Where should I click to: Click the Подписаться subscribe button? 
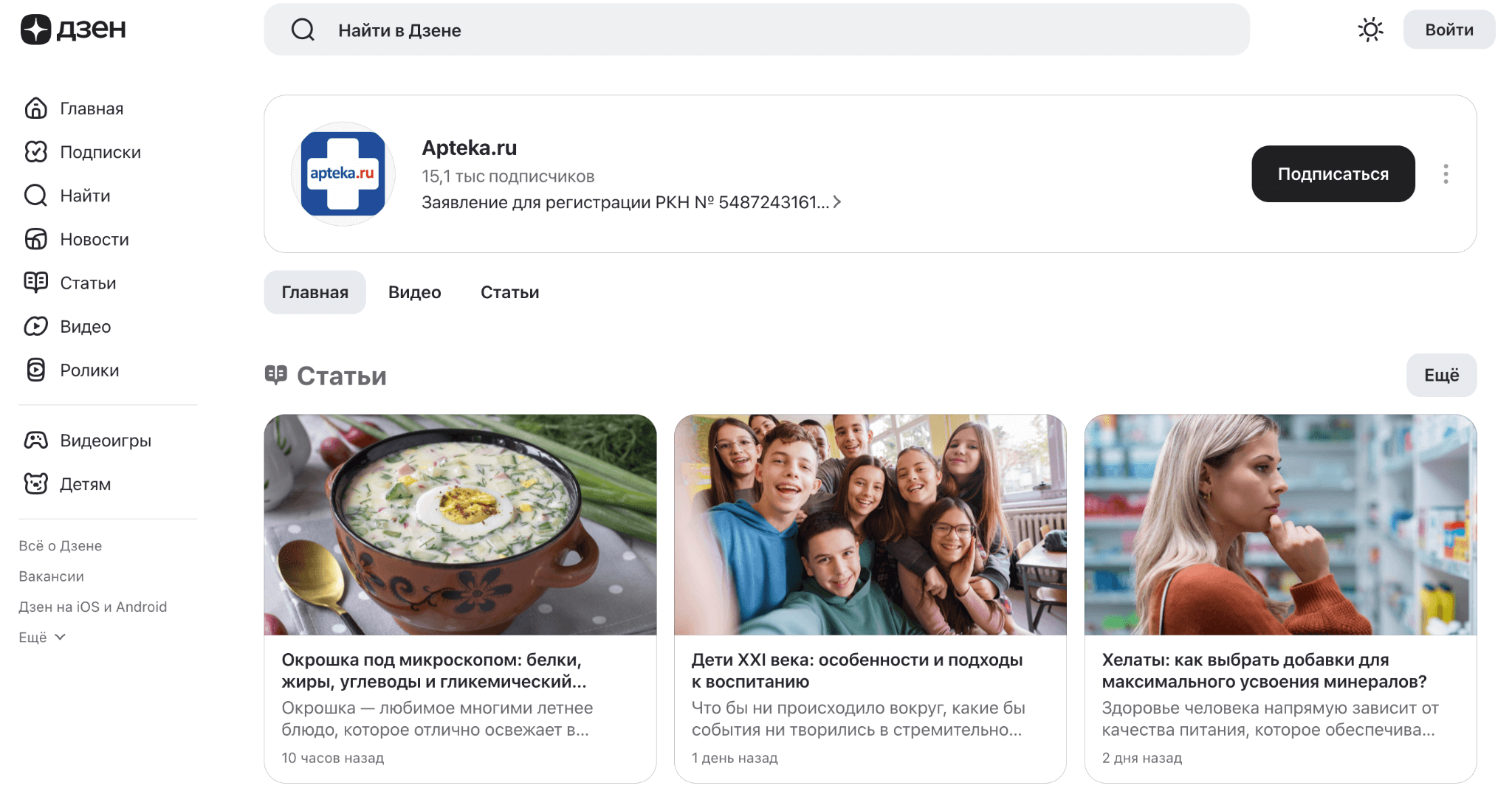[x=1333, y=174]
